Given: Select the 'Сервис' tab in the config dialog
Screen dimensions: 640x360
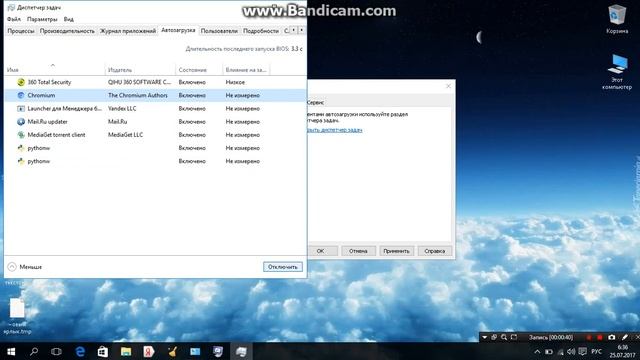Looking at the screenshot, I should 316,102.
